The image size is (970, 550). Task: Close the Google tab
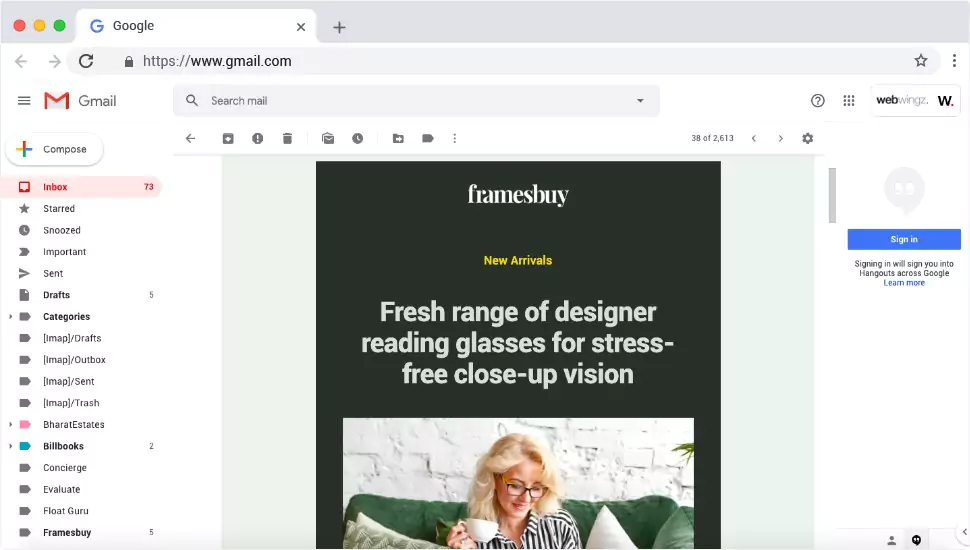click(301, 27)
